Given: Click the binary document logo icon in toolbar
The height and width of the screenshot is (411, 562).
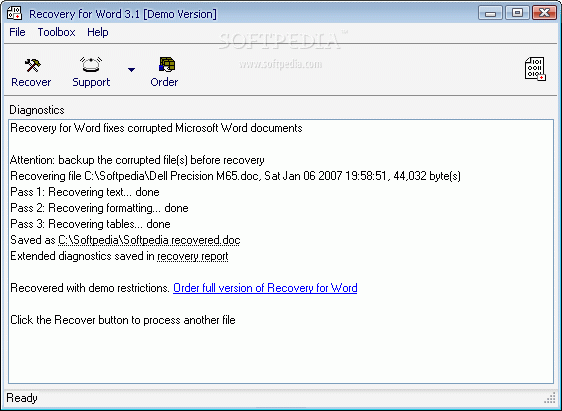Looking at the screenshot, I should pos(535,69).
